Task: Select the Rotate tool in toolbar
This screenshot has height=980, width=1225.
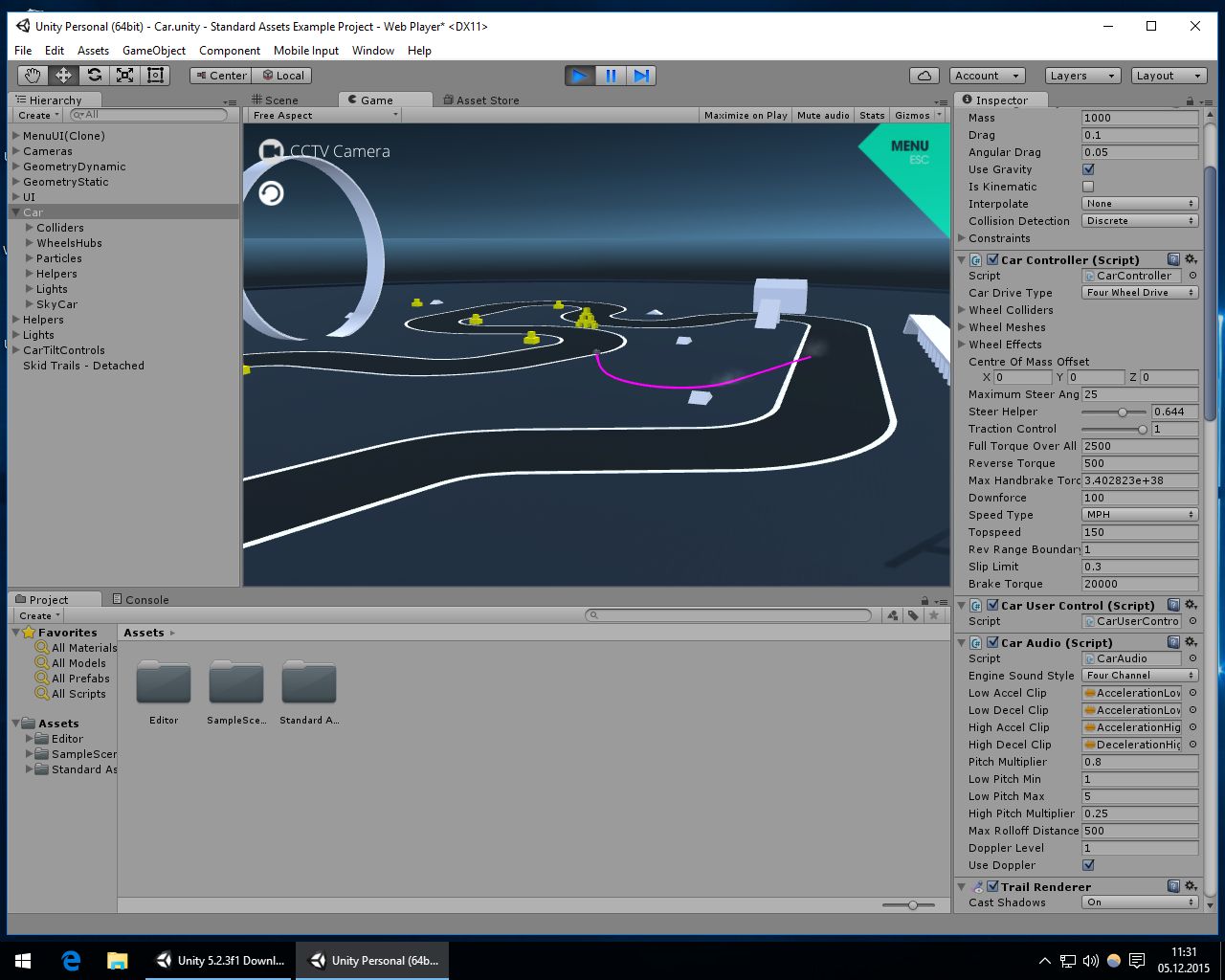Action: point(94,75)
